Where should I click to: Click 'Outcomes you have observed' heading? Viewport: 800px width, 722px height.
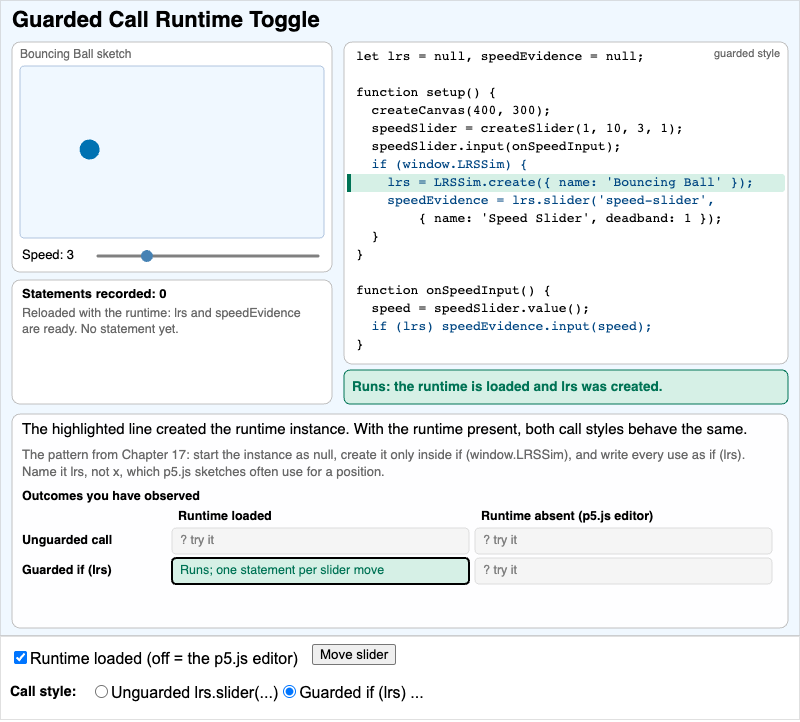(111, 496)
